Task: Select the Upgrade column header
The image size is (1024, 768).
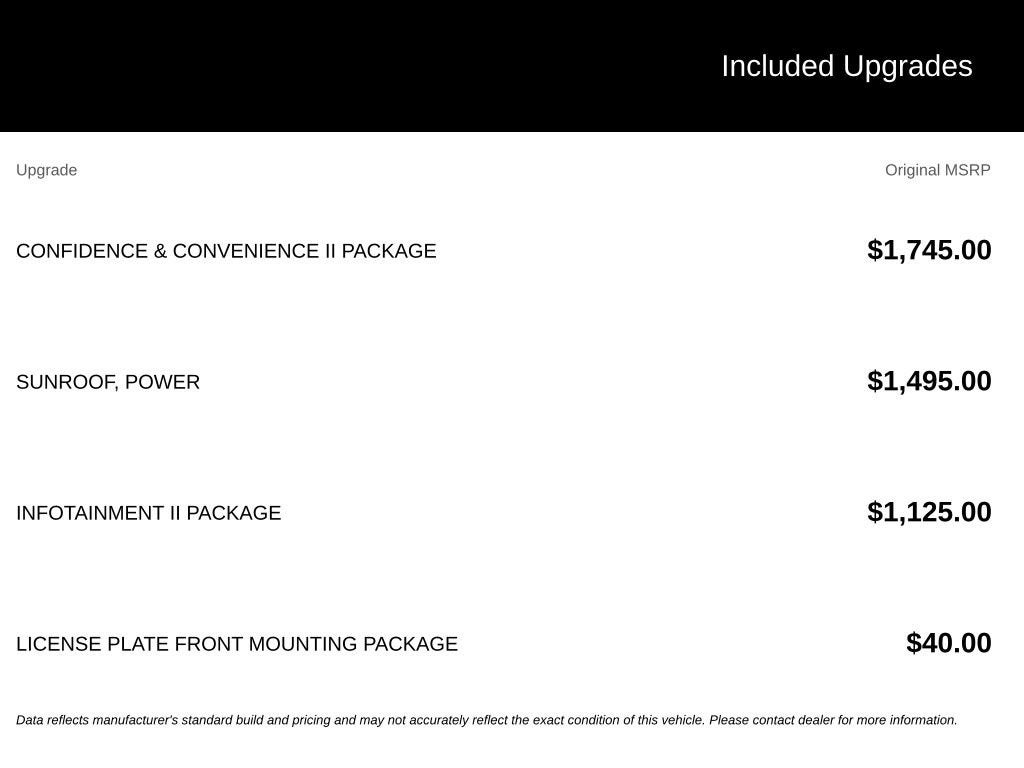Action: (46, 170)
